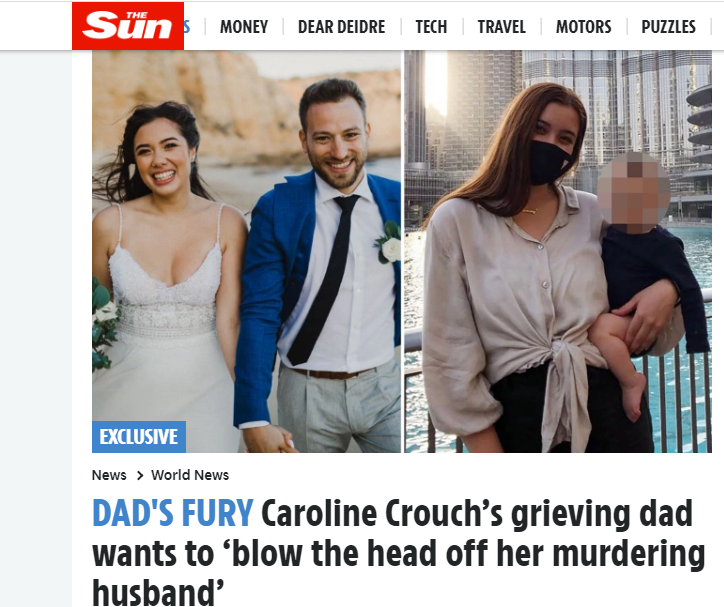
Task: Open the Money section
Action: pos(244,27)
